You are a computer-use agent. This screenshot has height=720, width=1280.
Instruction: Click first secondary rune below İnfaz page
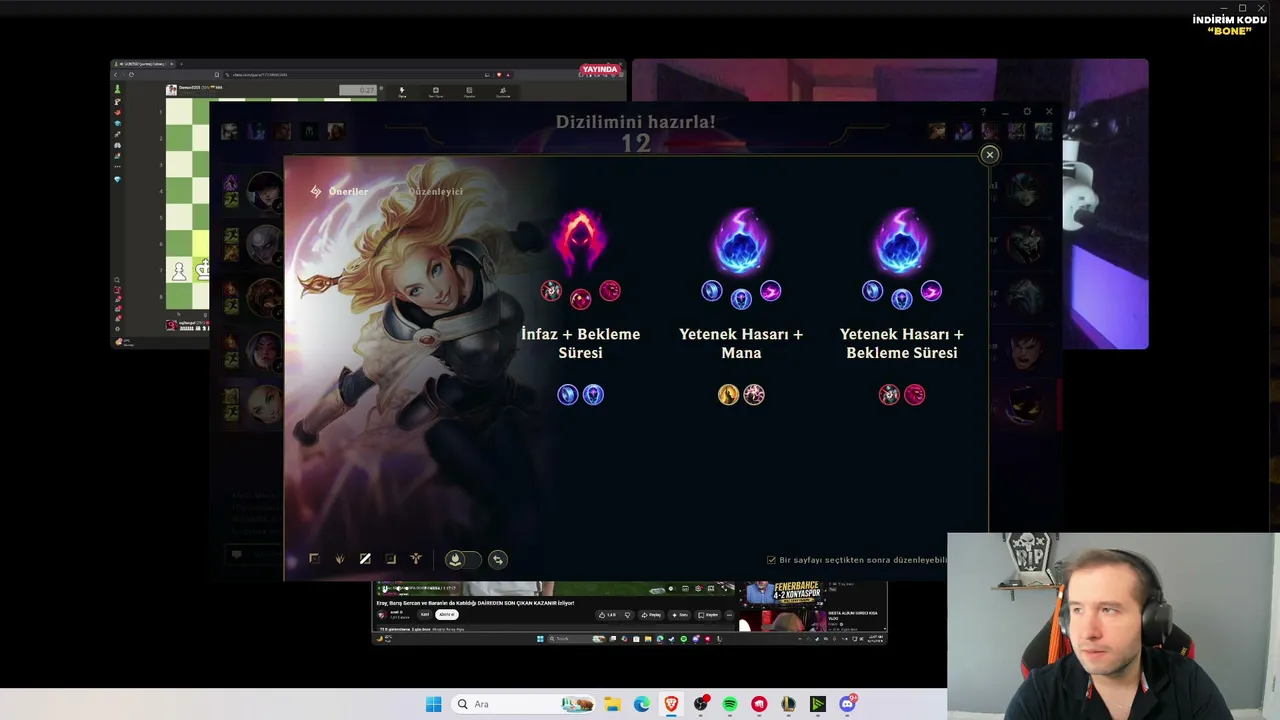pos(568,395)
